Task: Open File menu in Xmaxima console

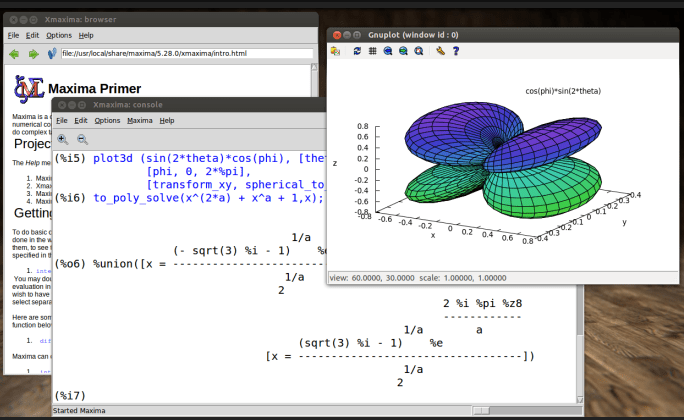Action: click(62, 120)
